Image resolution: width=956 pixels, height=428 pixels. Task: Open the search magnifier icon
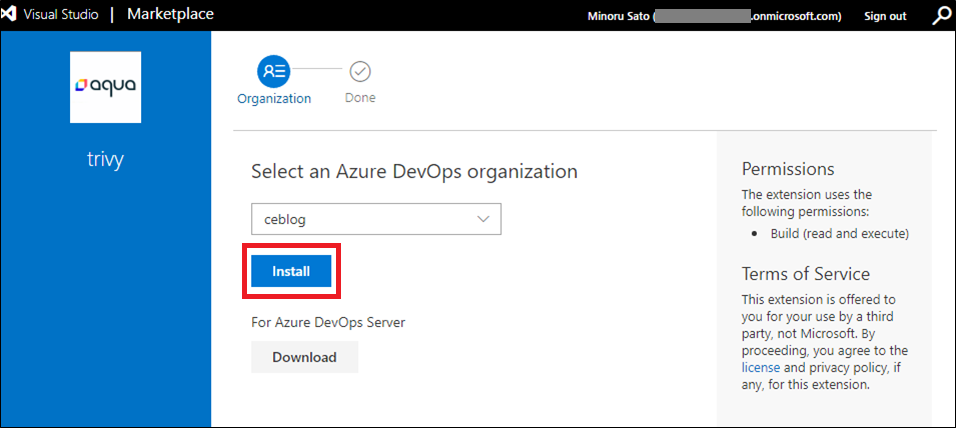(942, 16)
